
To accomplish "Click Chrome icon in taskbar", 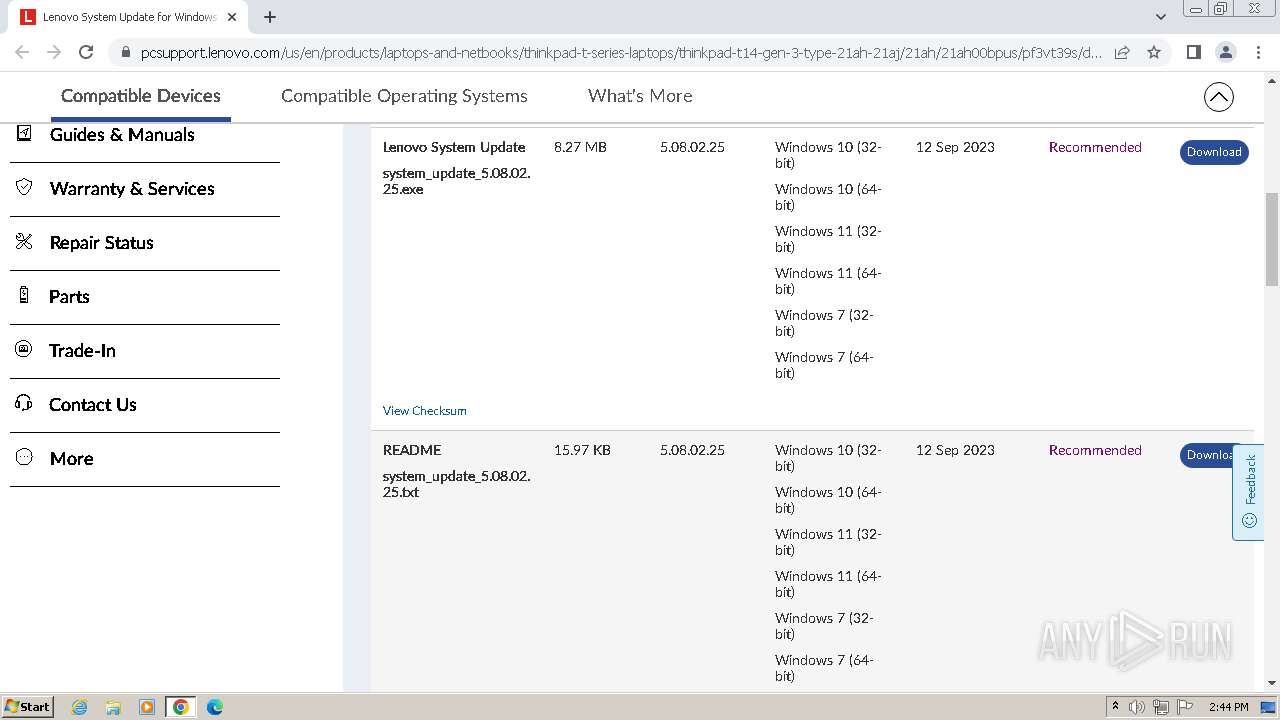I will tap(181, 707).
